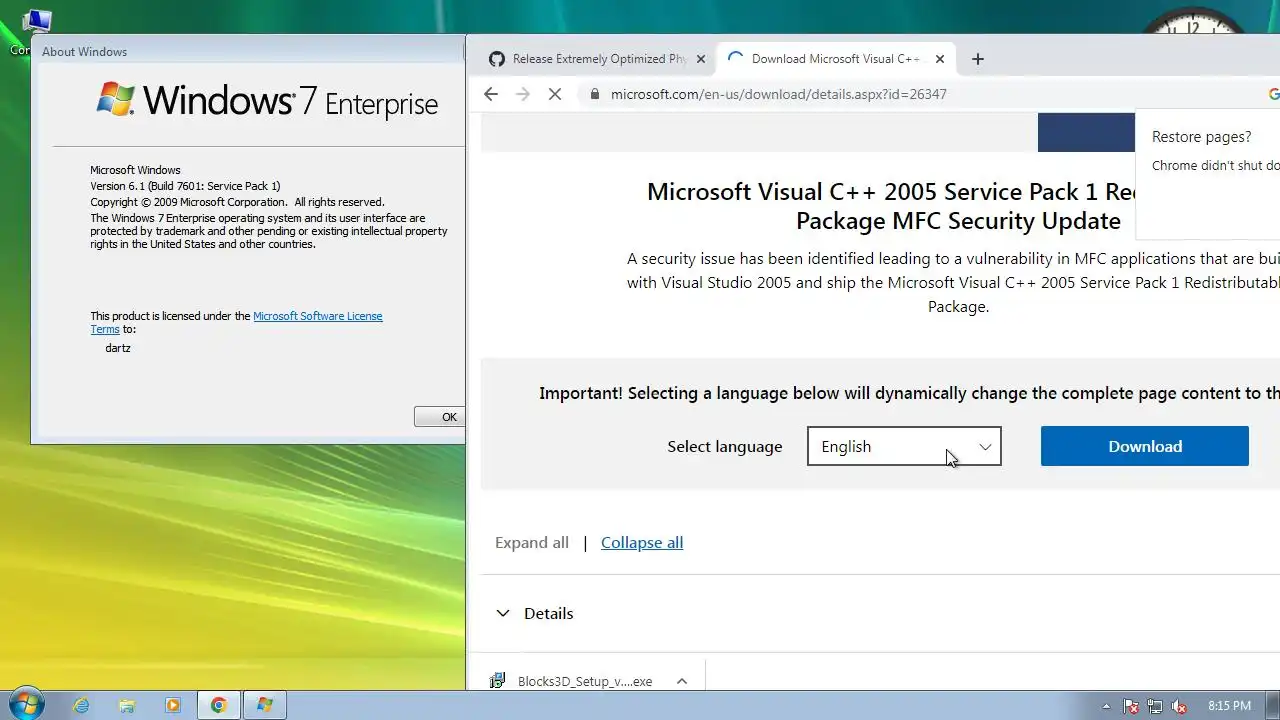Close the Download Microsoft Visual C++ tab

coord(940,59)
